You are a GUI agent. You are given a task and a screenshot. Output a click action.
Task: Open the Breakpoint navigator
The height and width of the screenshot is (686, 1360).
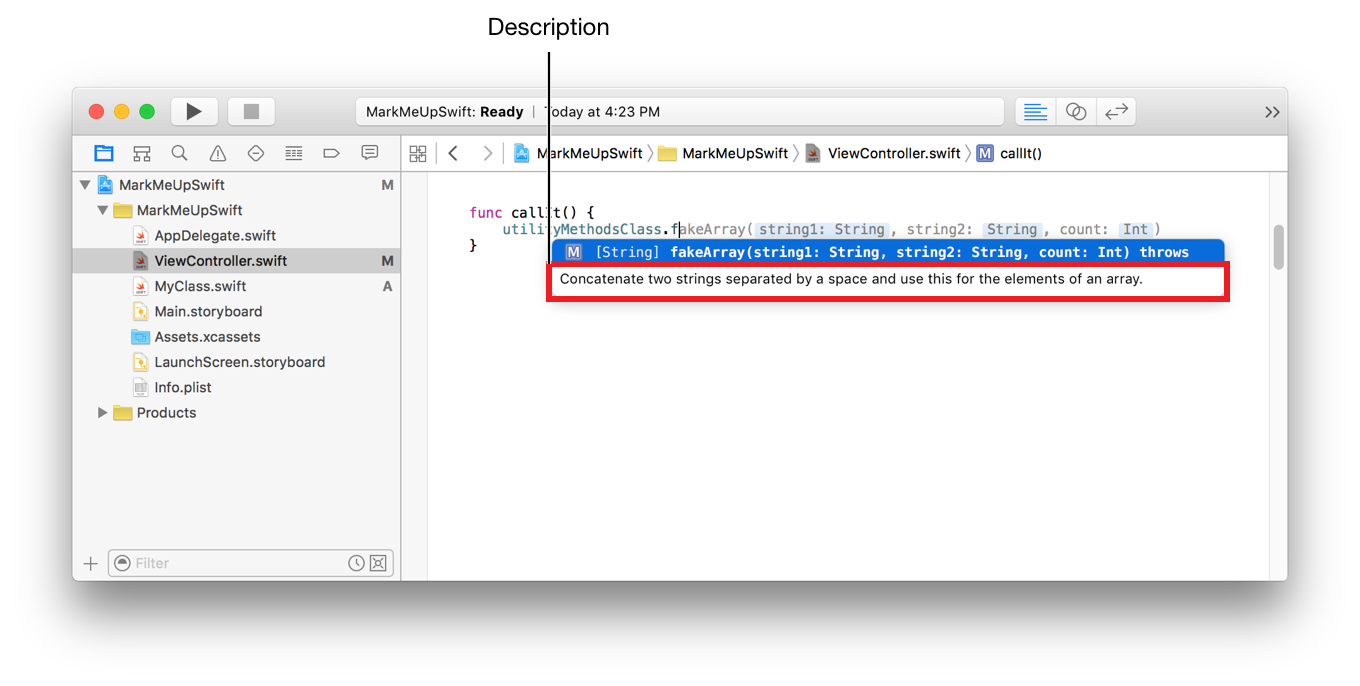pyautogui.click(x=331, y=153)
